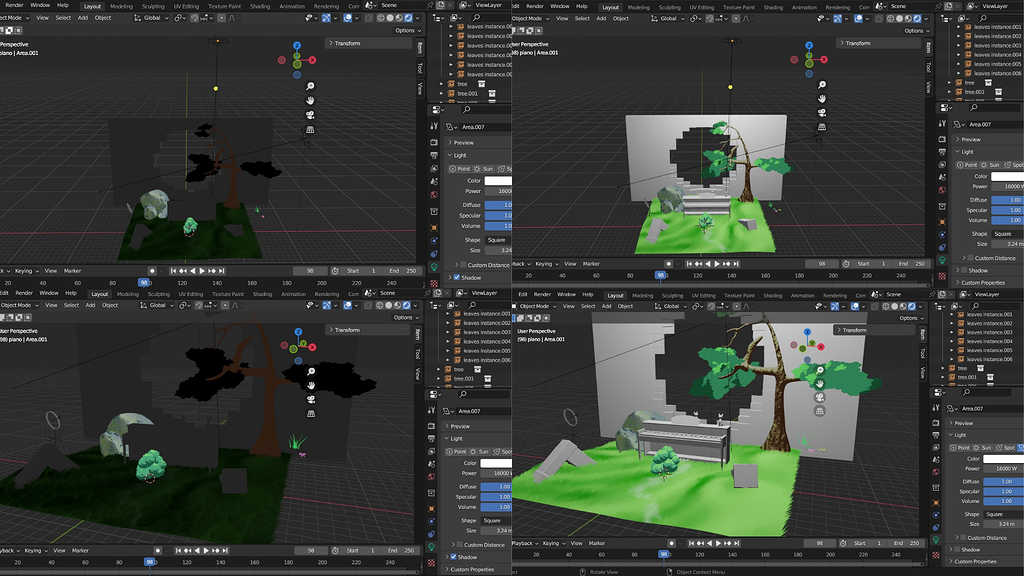The height and width of the screenshot is (576, 1024).
Task: Click Specular slider in top-right window
Action: pos(1007,210)
